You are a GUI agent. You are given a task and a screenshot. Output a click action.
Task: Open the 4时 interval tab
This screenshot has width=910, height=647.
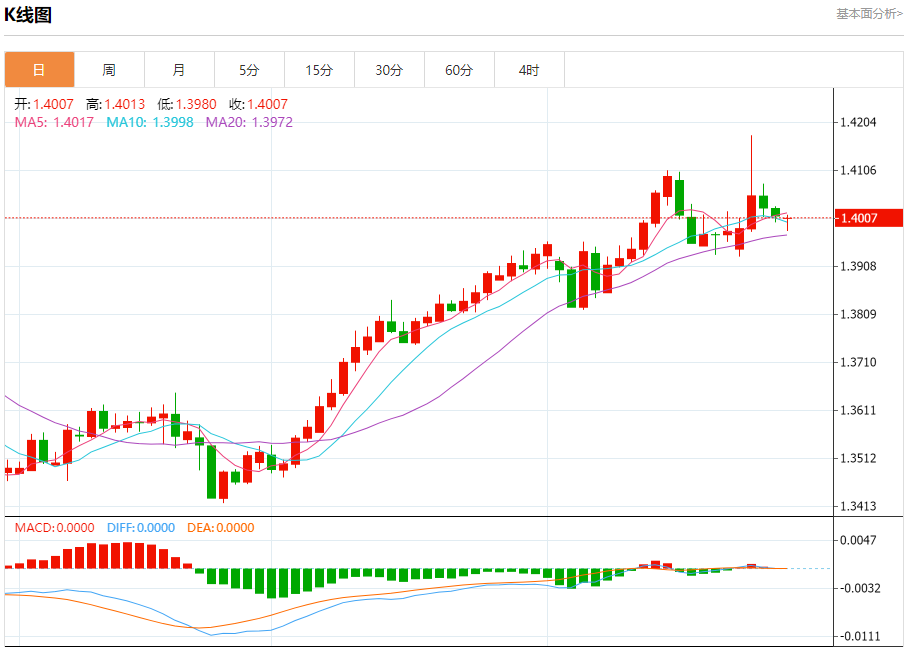[x=529, y=70]
